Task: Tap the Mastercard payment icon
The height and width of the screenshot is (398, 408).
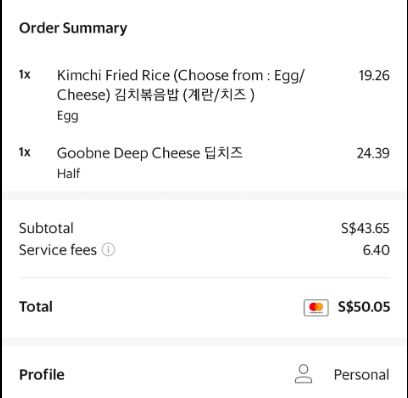Action: click(x=316, y=307)
